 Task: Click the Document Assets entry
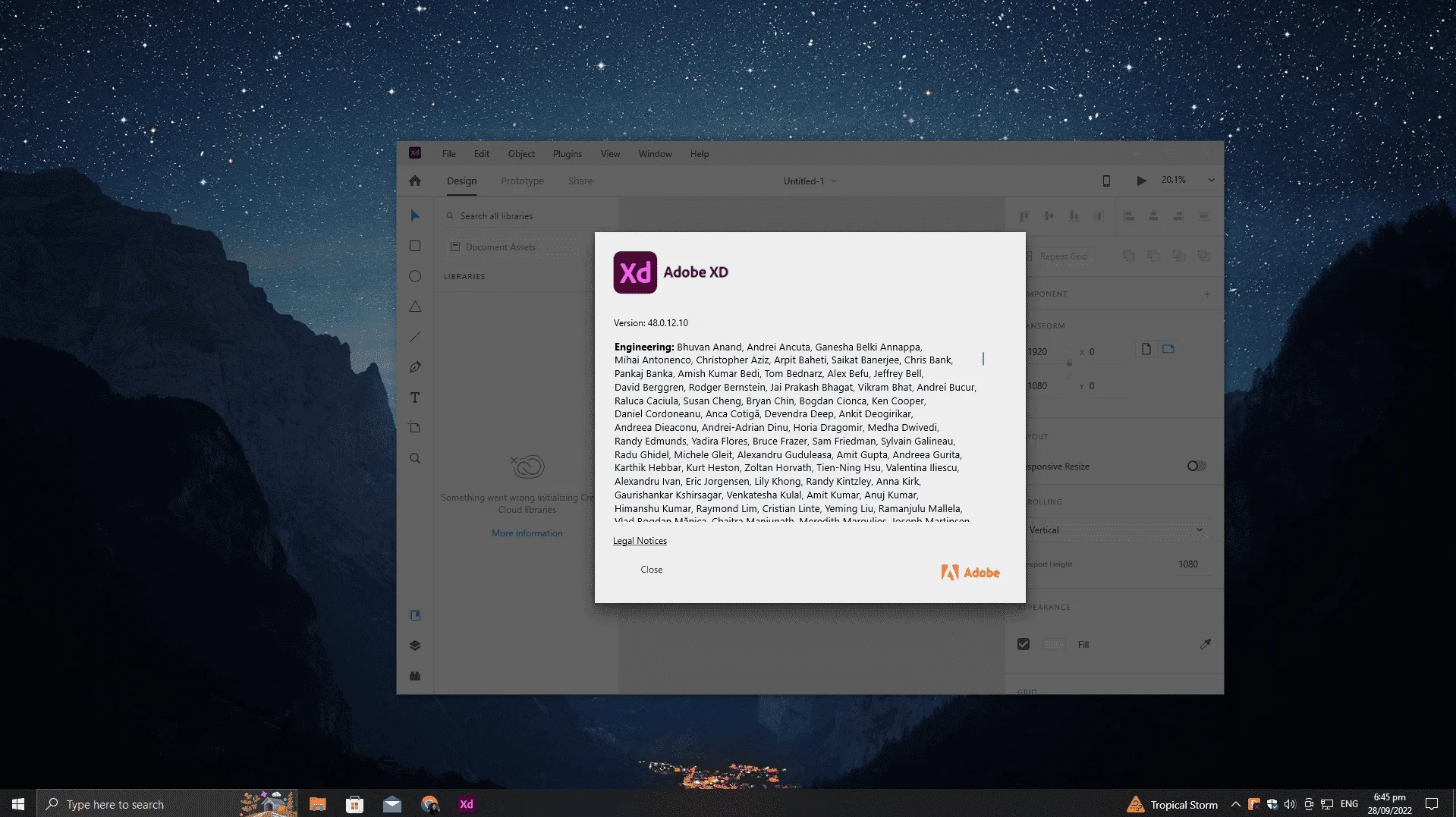(x=512, y=247)
